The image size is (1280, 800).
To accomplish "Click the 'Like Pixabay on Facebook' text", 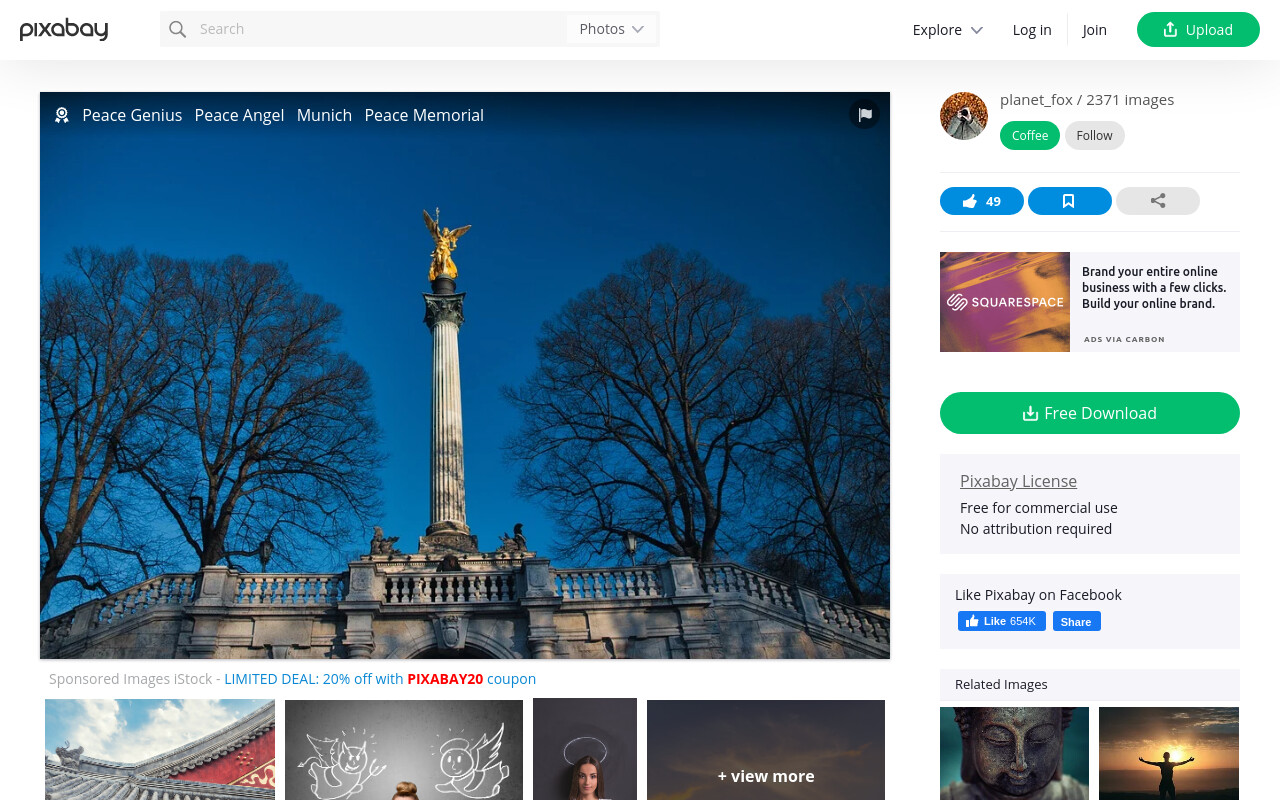I will click(1038, 595).
